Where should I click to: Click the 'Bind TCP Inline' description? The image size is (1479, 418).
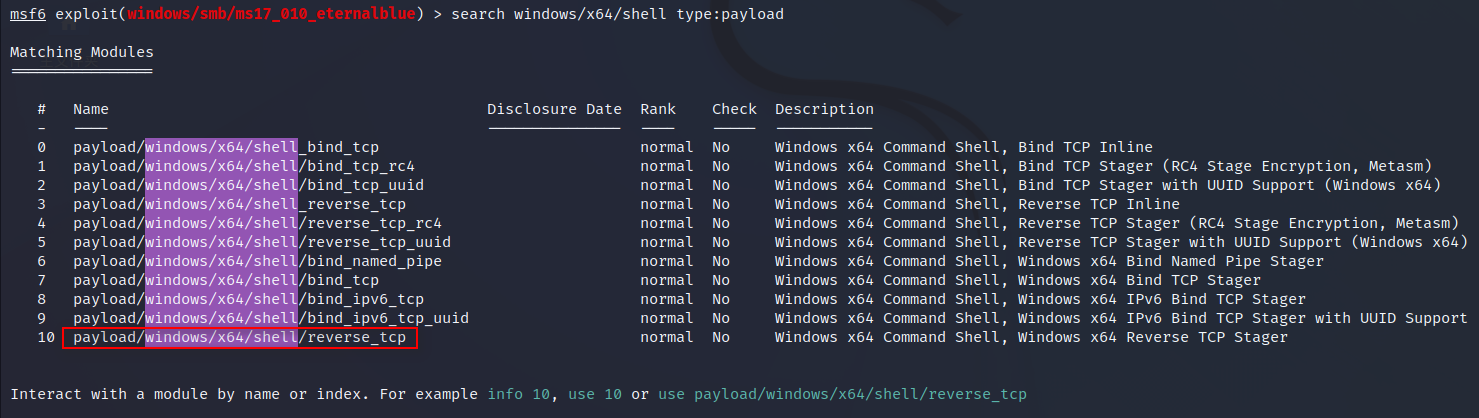coord(964,147)
